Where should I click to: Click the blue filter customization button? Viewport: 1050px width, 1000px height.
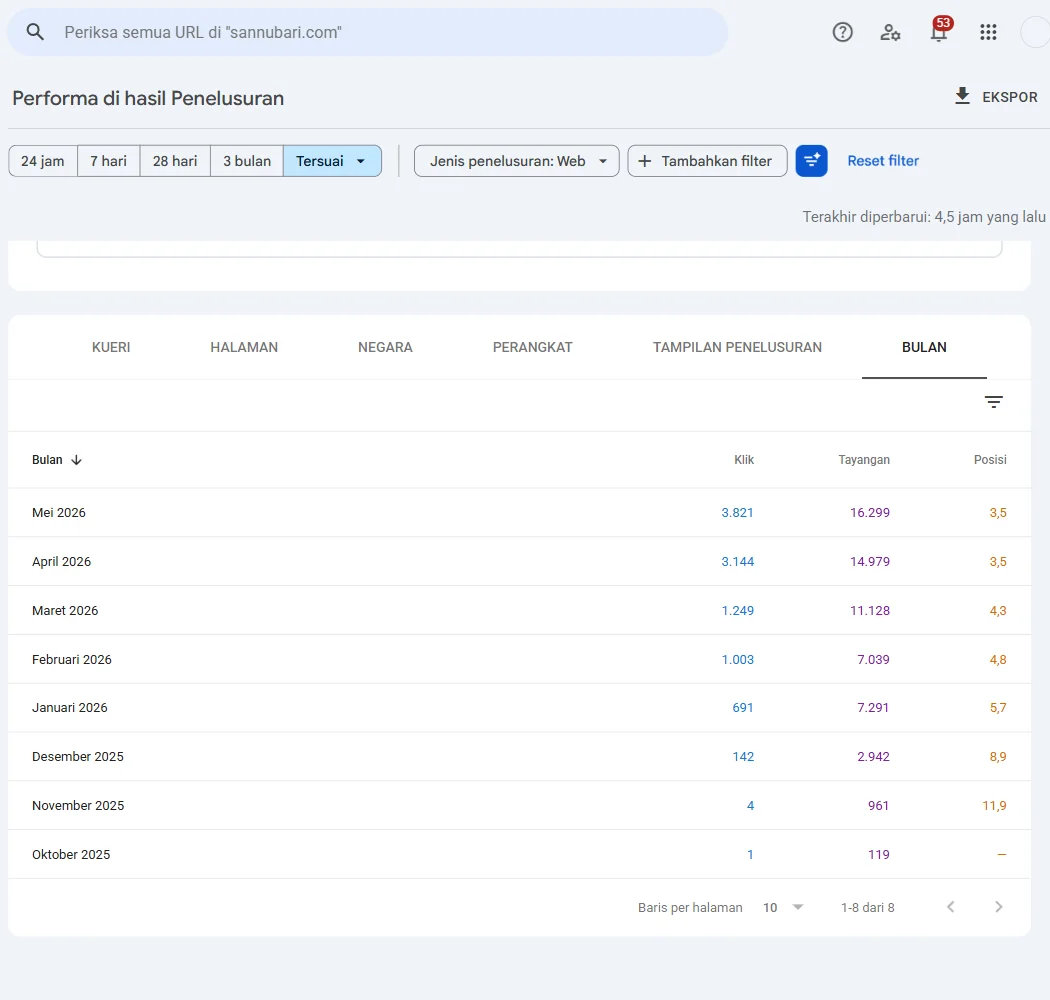click(x=812, y=161)
